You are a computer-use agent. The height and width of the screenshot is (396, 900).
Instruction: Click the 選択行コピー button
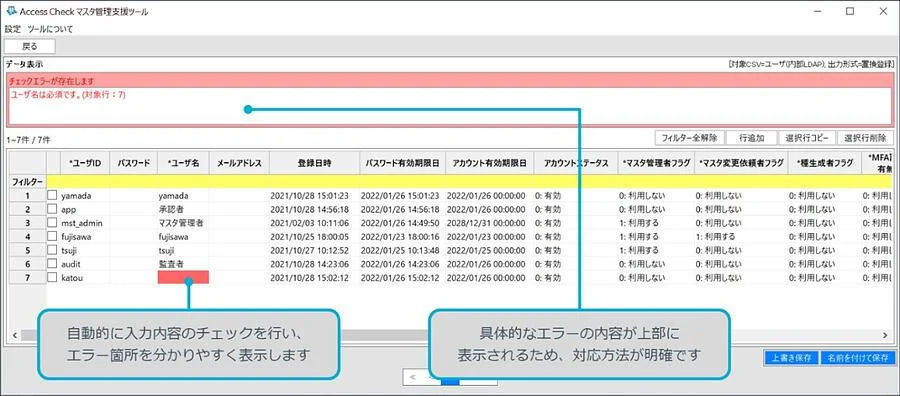(807, 138)
